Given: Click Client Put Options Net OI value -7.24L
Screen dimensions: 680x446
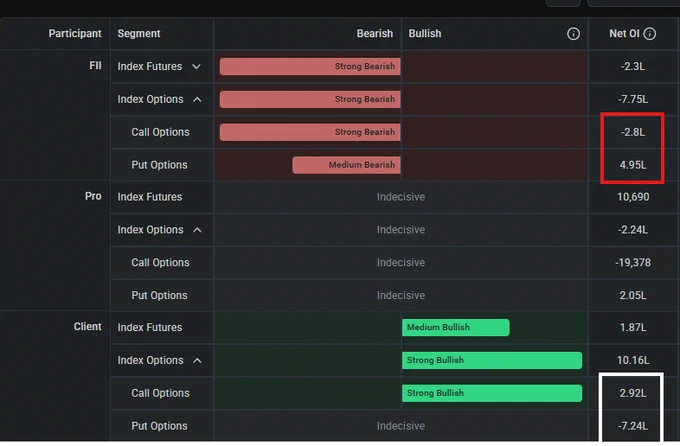Looking at the screenshot, I should click(x=633, y=426).
